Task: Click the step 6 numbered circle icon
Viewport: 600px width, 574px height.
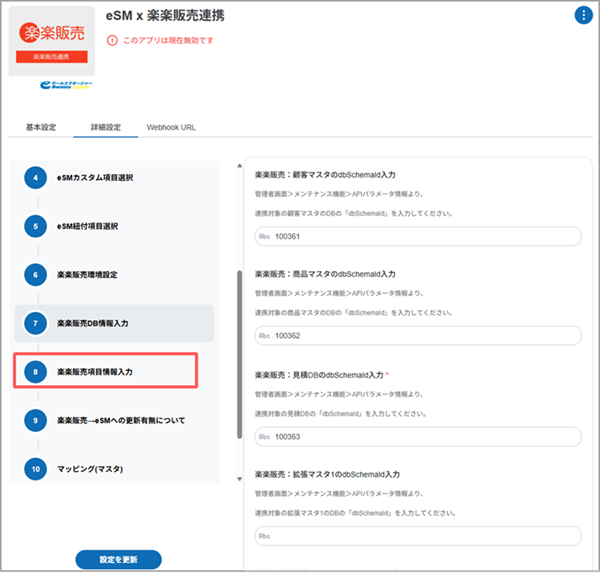Action: (x=35, y=275)
